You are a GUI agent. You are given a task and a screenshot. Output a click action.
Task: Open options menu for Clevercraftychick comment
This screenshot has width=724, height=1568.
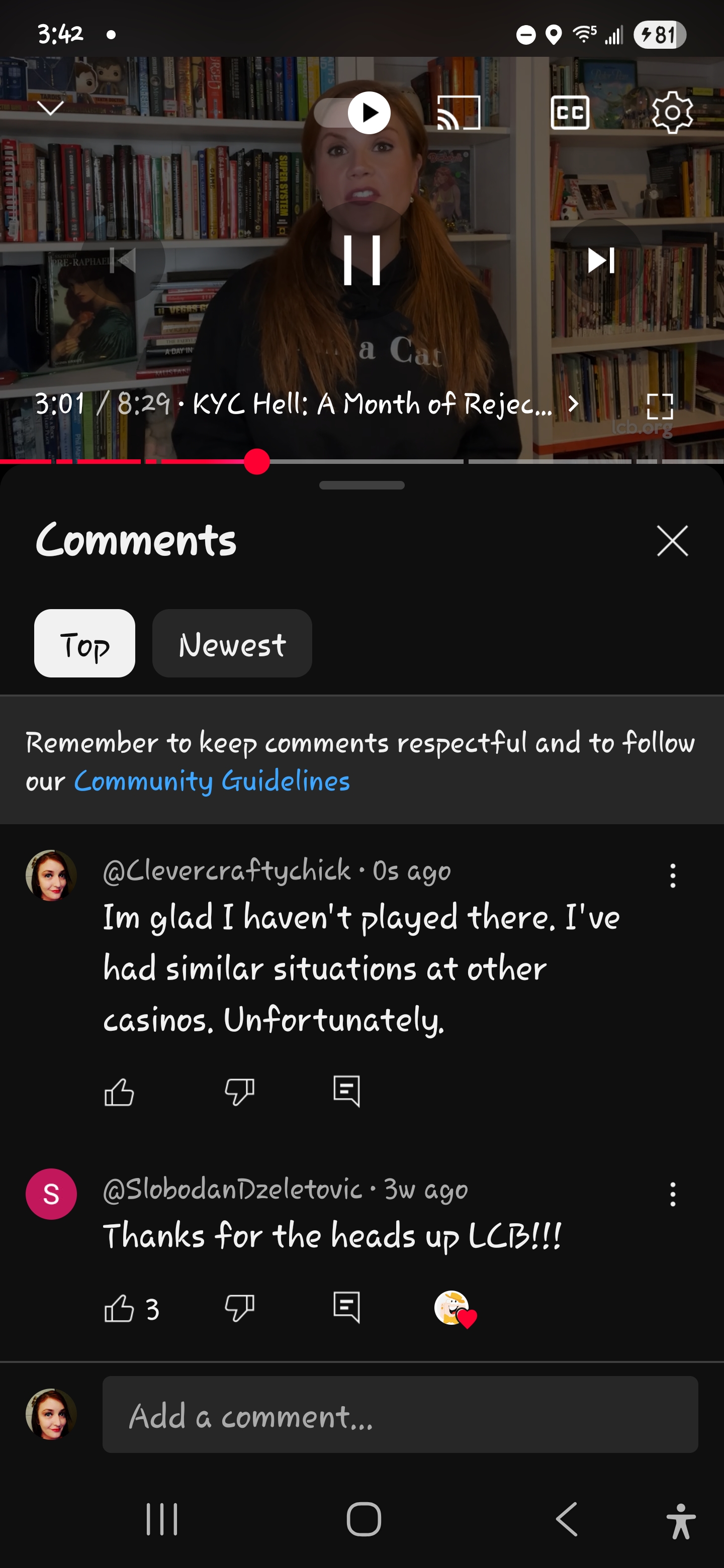(672, 875)
